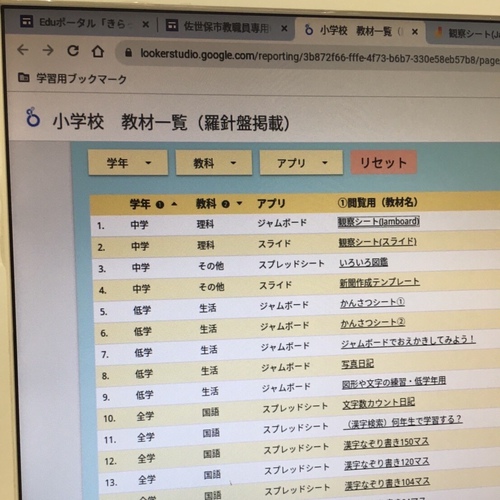Select 全学 in row 12

coord(147,459)
